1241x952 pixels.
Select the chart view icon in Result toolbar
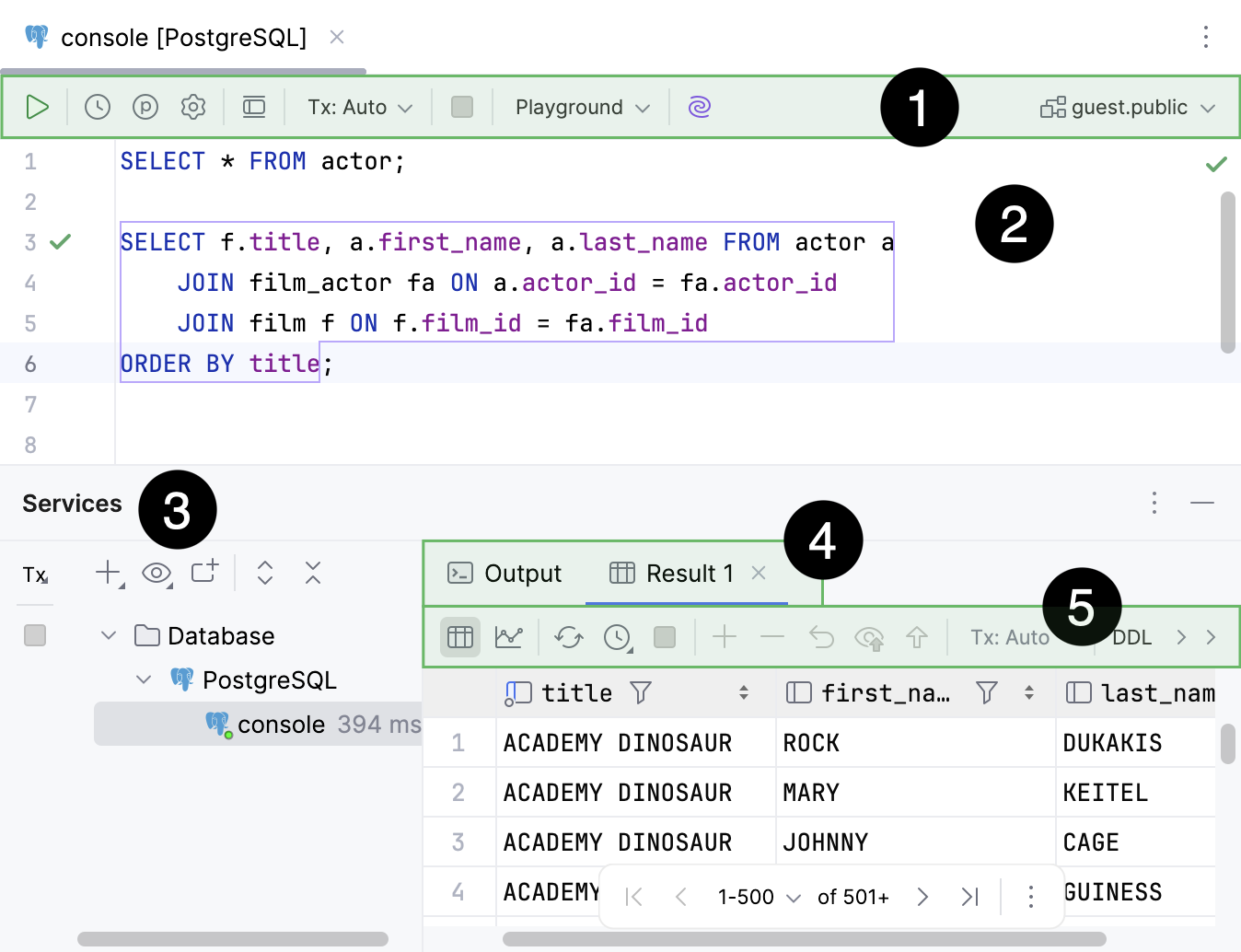click(x=510, y=636)
